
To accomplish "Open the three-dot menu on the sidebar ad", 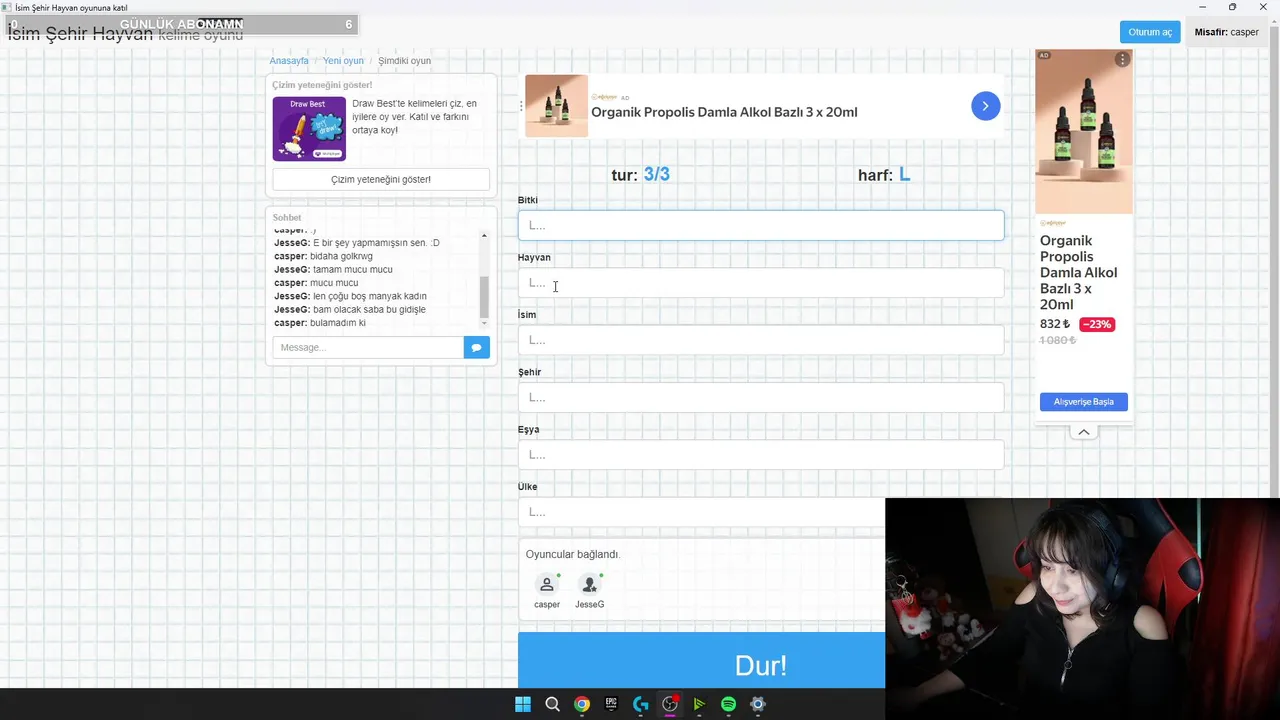I will tap(1122, 60).
